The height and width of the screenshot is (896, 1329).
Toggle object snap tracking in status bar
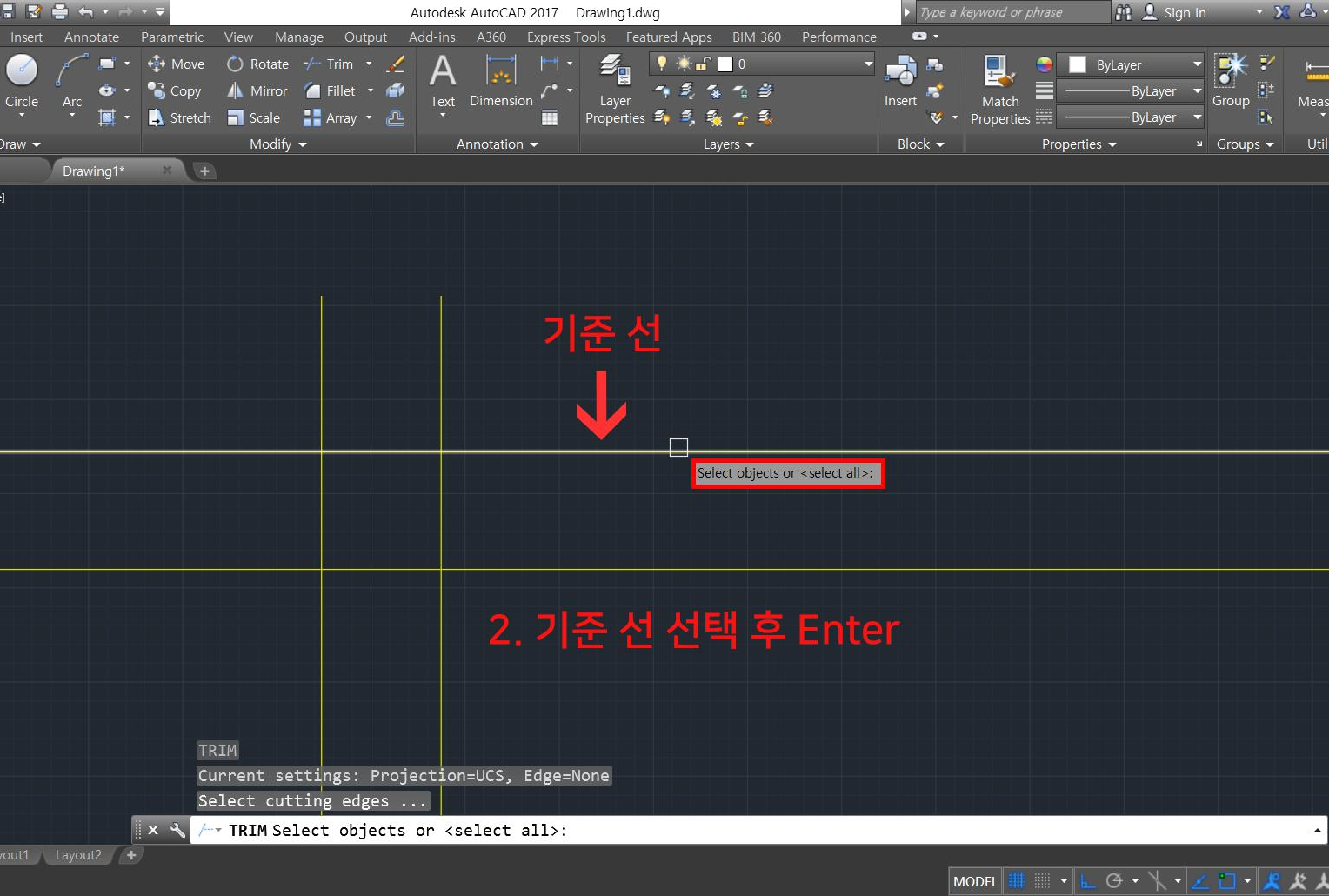[1200, 881]
